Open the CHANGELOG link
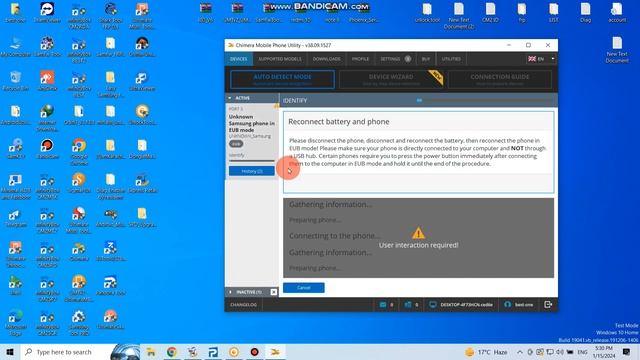The image size is (640, 360). click(243, 304)
